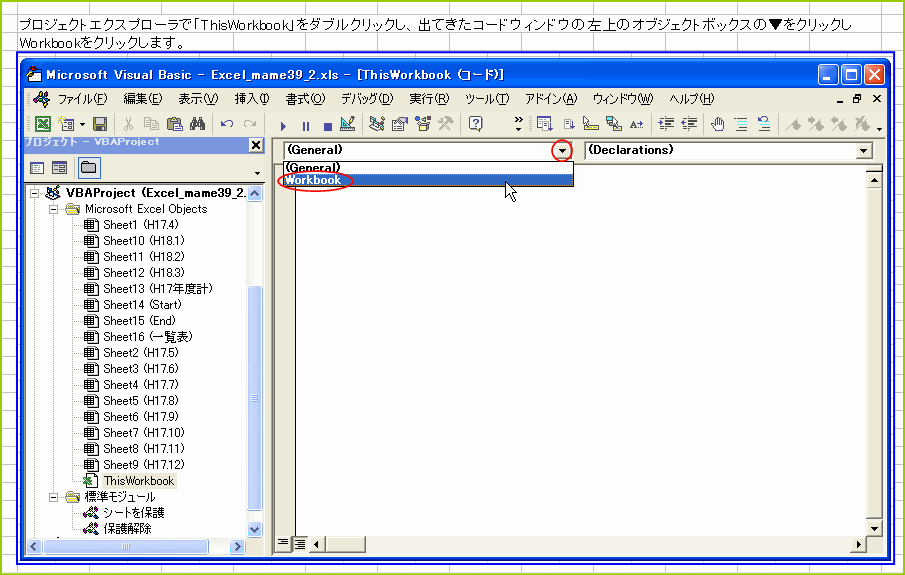Screen dimensions: 905x575
Task: Click the Comment Block icon
Action: [x=741, y=124]
